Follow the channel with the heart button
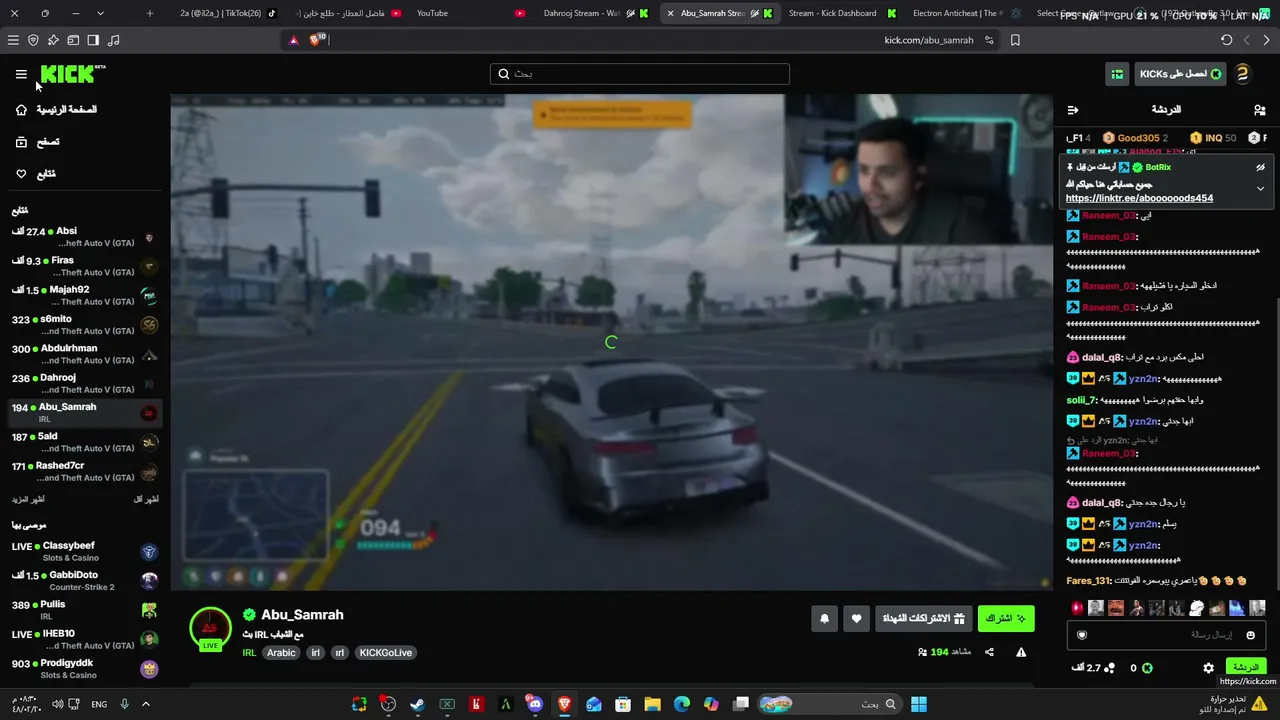Image resolution: width=1280 pixels, height=720 pixels. [x=856, y=619]
